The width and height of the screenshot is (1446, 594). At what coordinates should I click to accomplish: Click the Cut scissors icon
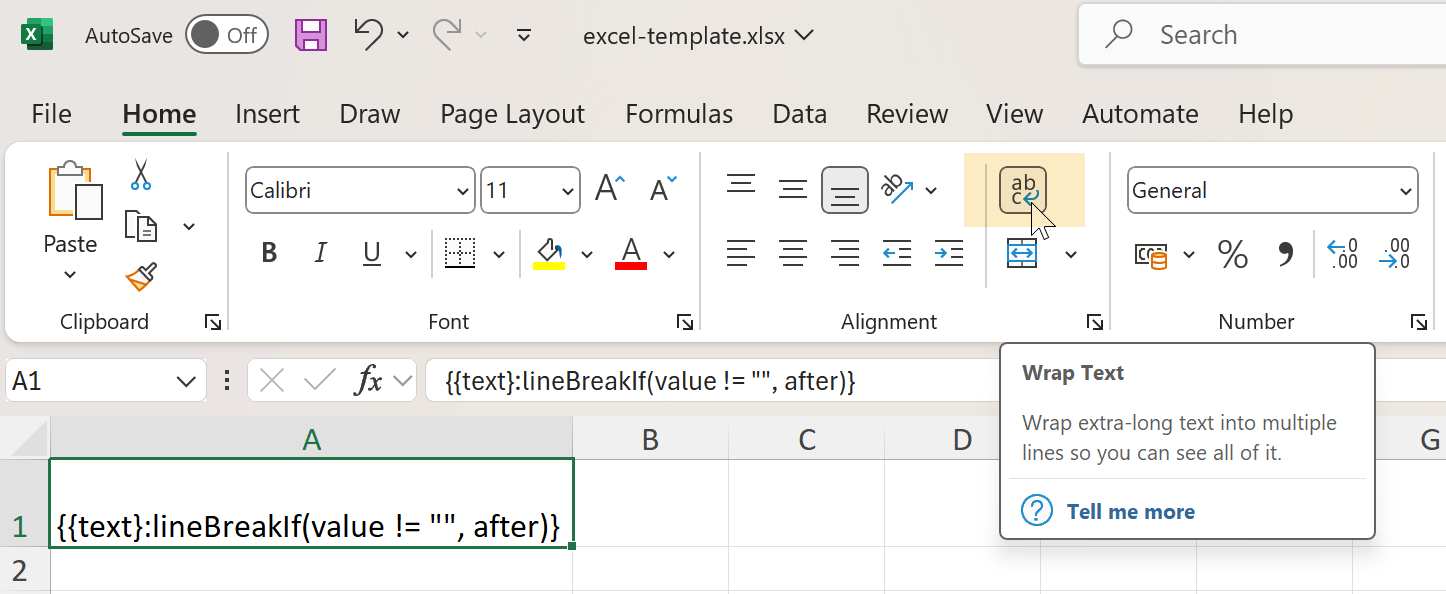[141, 175]
